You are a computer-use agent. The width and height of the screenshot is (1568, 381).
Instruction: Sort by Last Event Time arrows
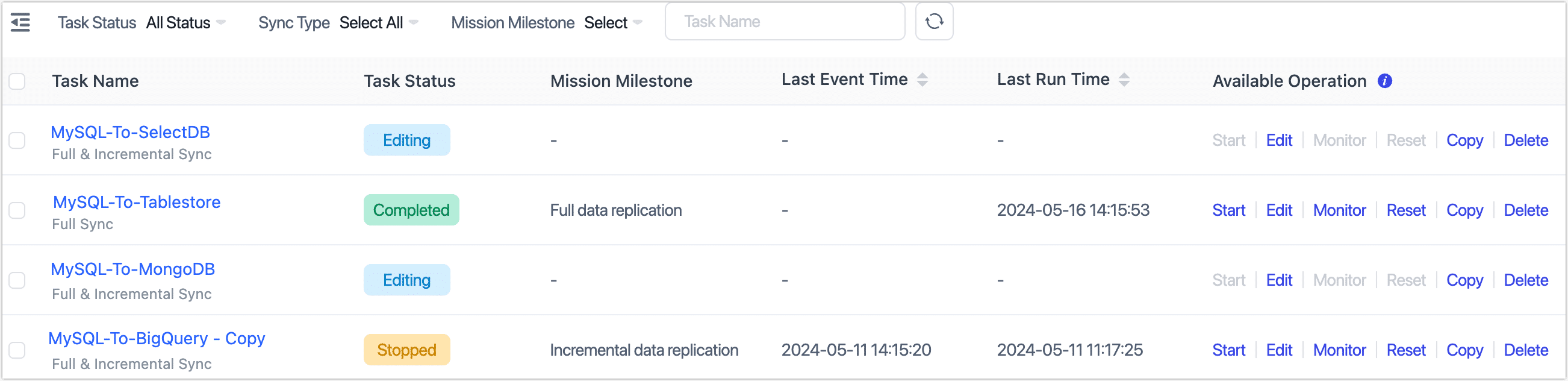point(922,80)
